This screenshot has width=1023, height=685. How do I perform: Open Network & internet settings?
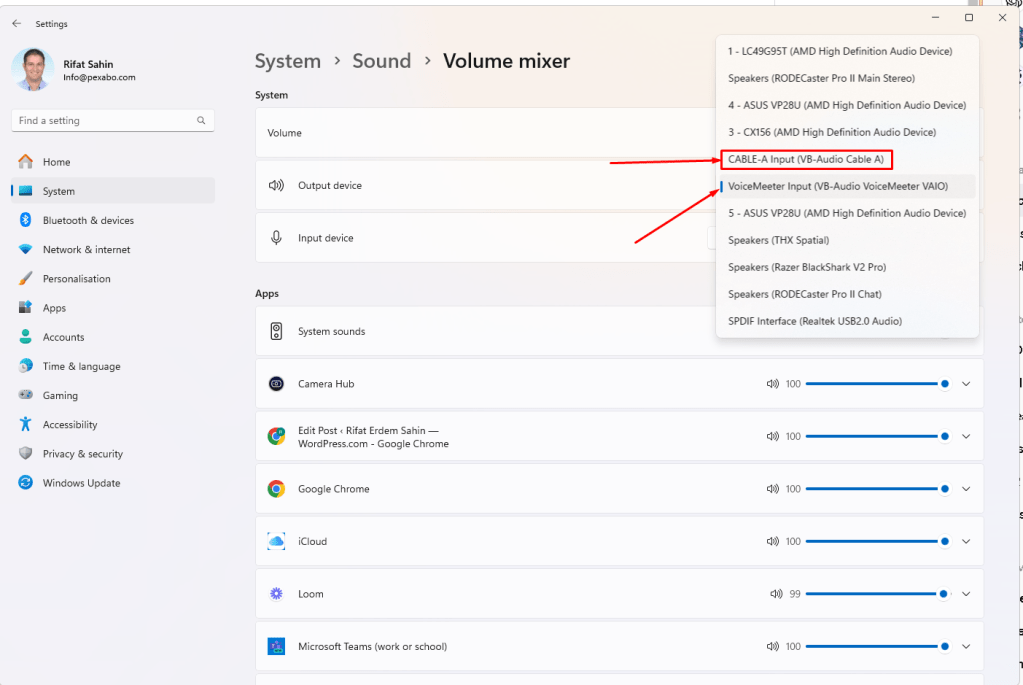point(113,249)
